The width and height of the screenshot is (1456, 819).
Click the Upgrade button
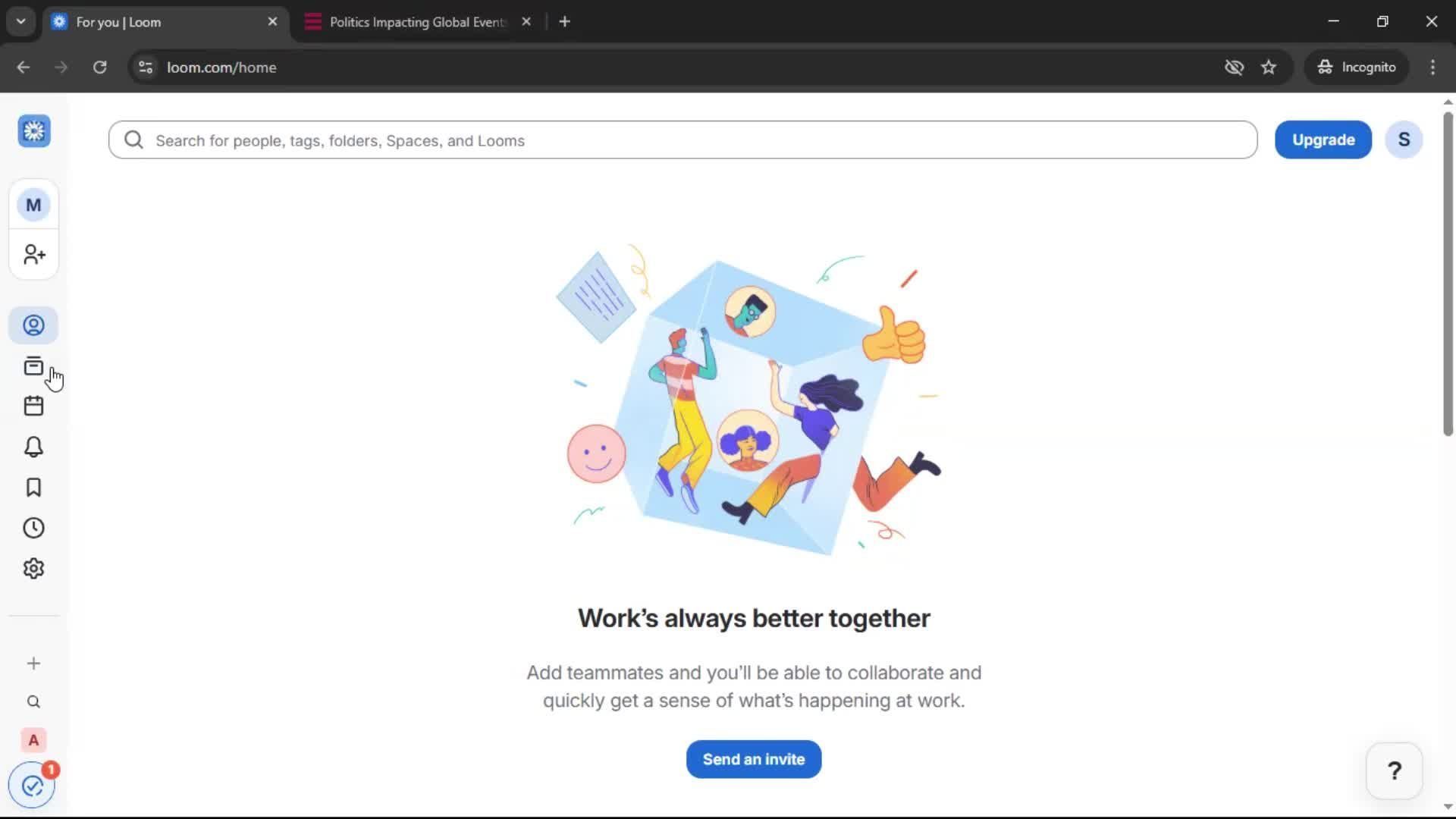click(x=1323, y=140)
